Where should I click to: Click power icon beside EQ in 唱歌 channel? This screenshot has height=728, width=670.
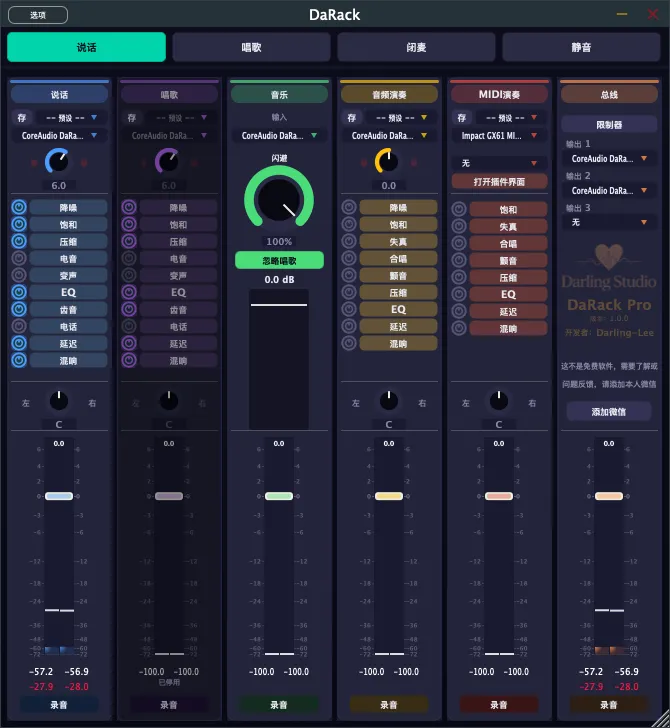(129, 292)
